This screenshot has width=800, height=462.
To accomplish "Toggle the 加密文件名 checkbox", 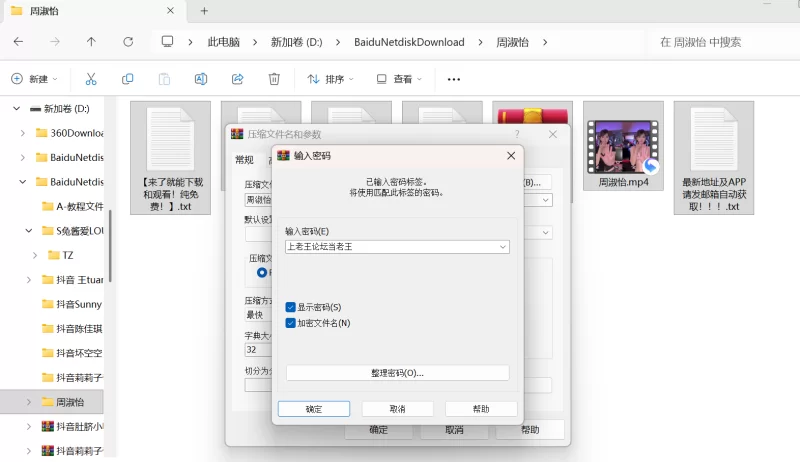I will coord(291,323).
